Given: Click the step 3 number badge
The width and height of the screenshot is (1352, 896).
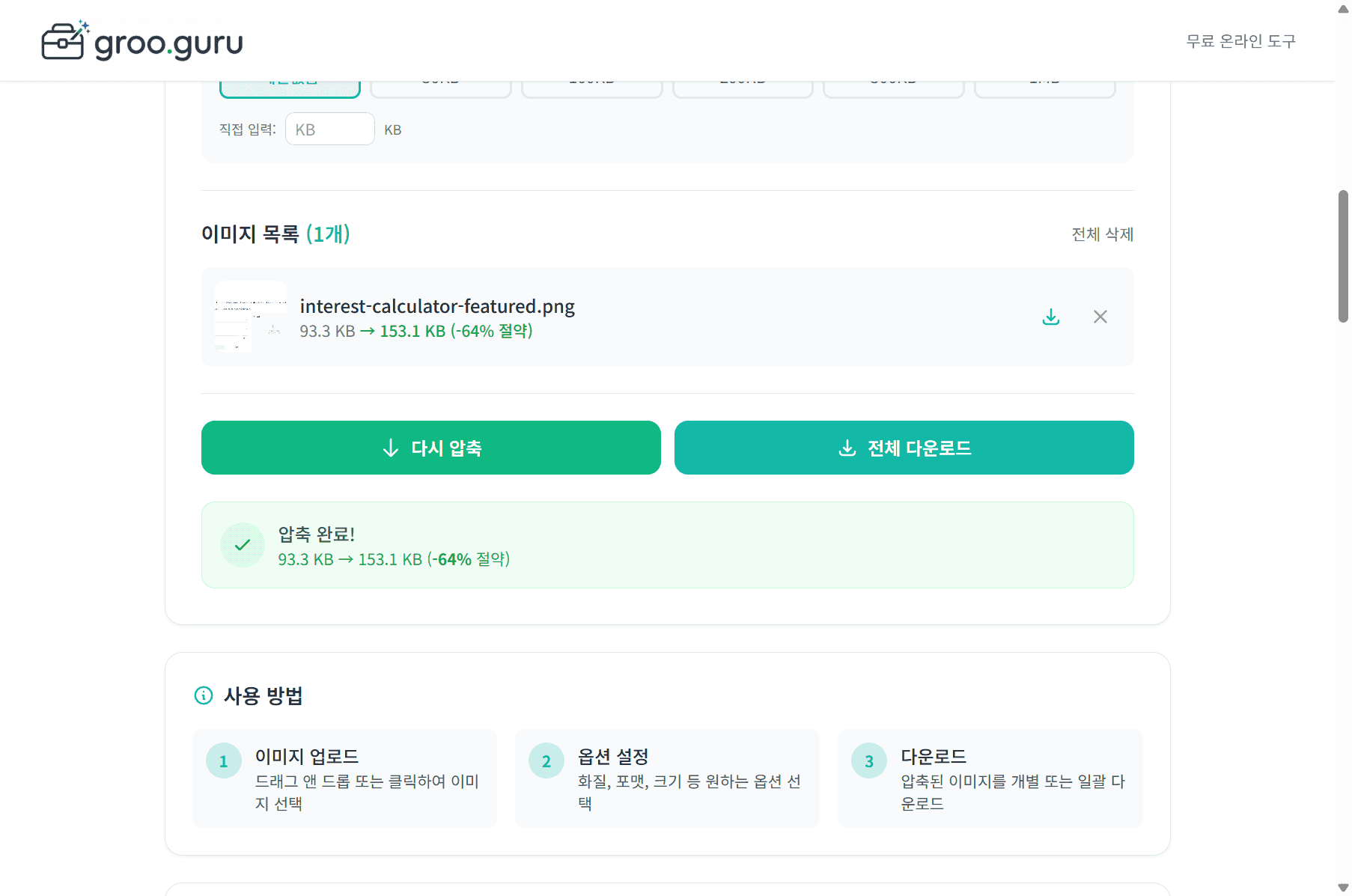Looking at the screenshot, I should pos(868,761).
